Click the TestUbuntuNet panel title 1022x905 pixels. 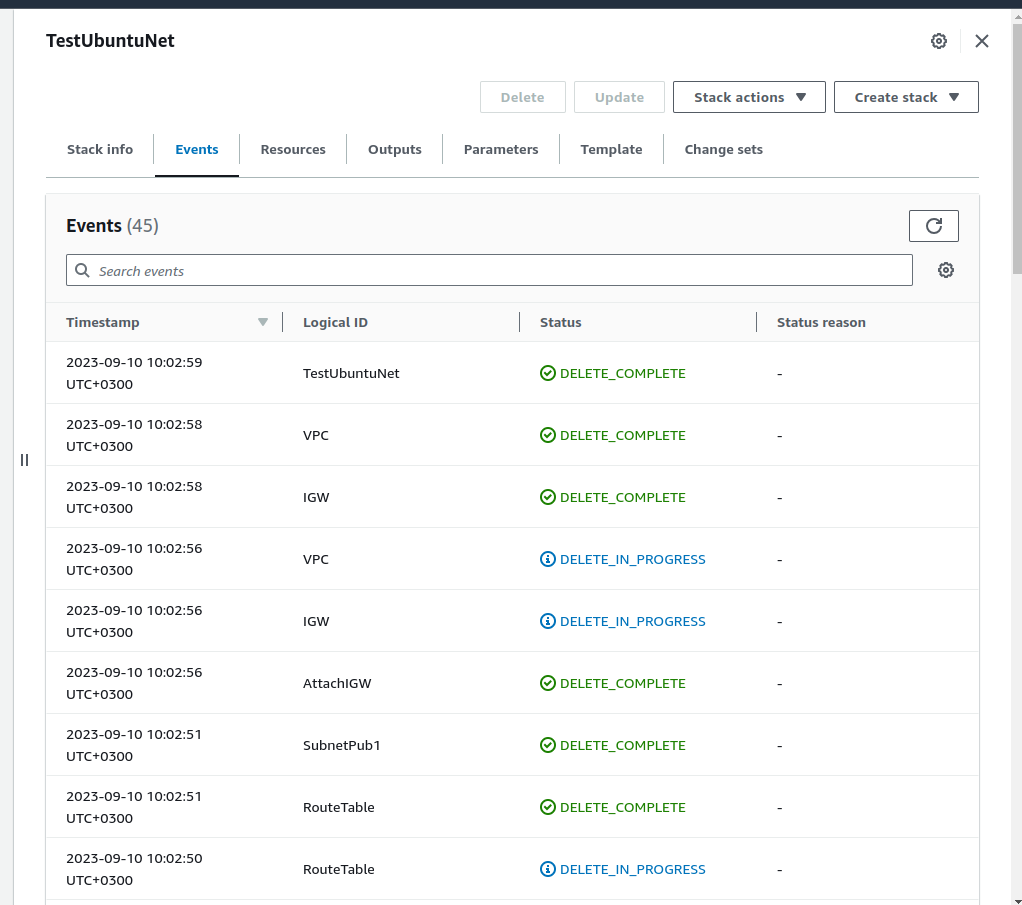click(x=110, y=41)
